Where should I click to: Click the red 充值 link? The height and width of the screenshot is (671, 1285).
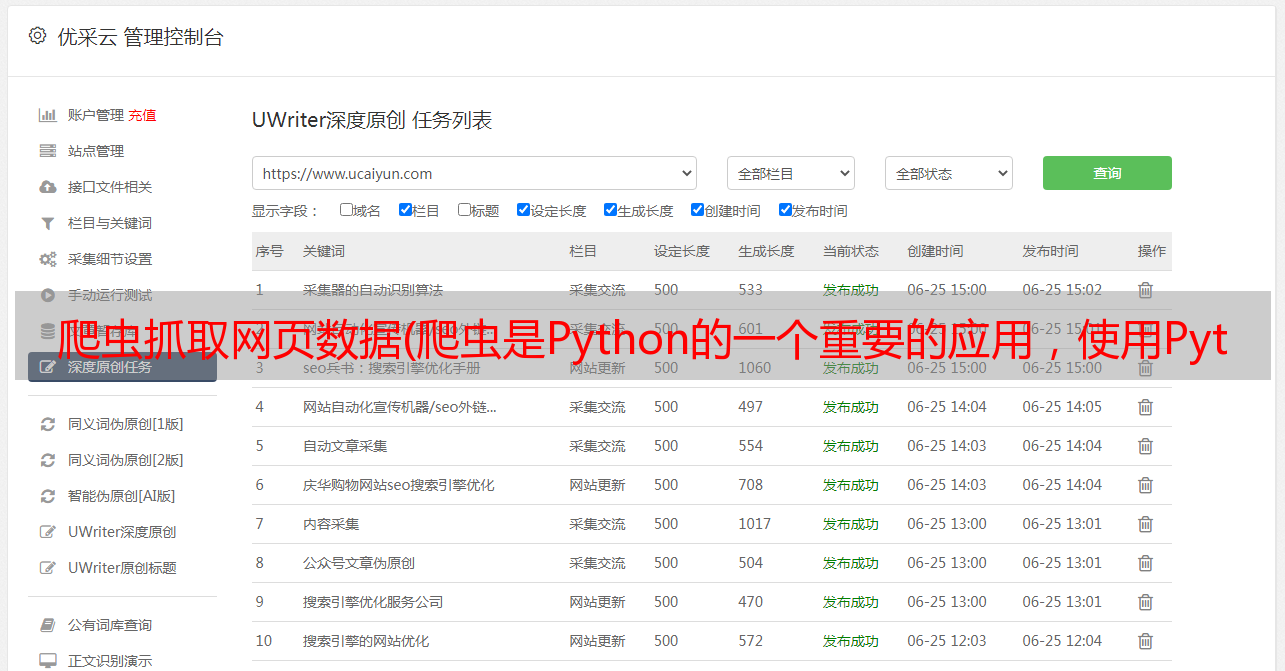click(x=142, y=115)
